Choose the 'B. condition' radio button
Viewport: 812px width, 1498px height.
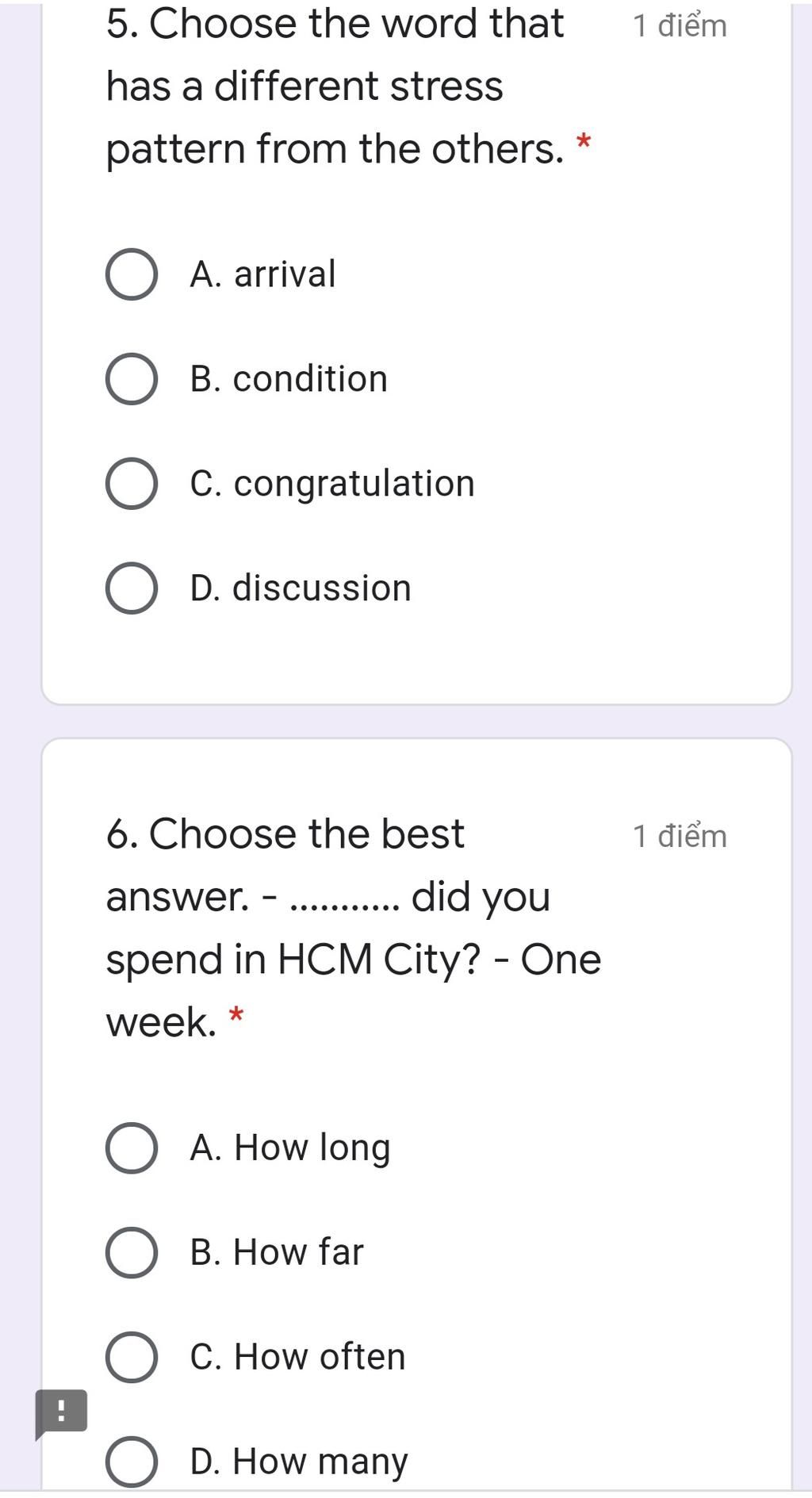pos(131,379)
